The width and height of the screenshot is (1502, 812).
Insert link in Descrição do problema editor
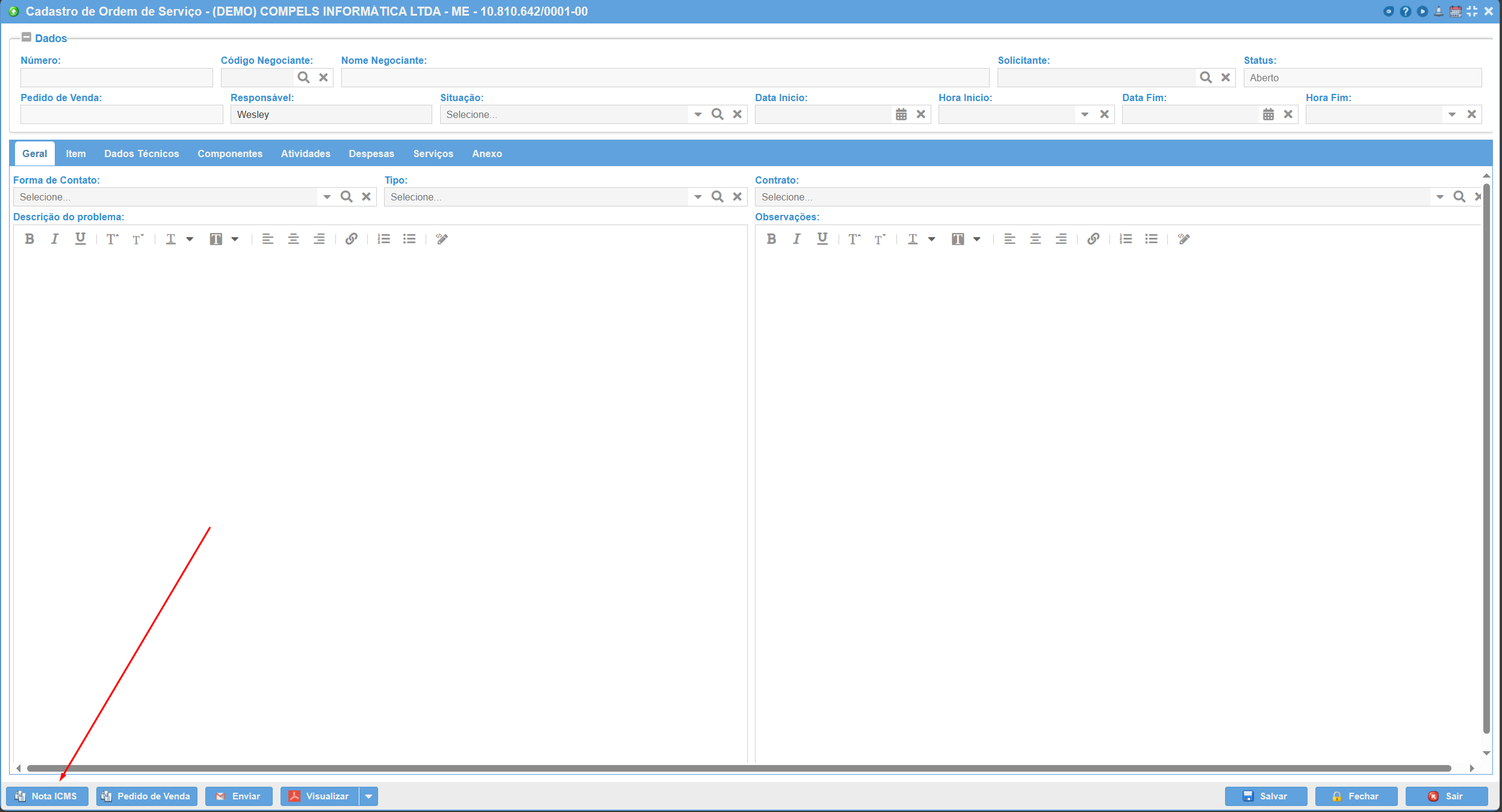tap(352, 239)
